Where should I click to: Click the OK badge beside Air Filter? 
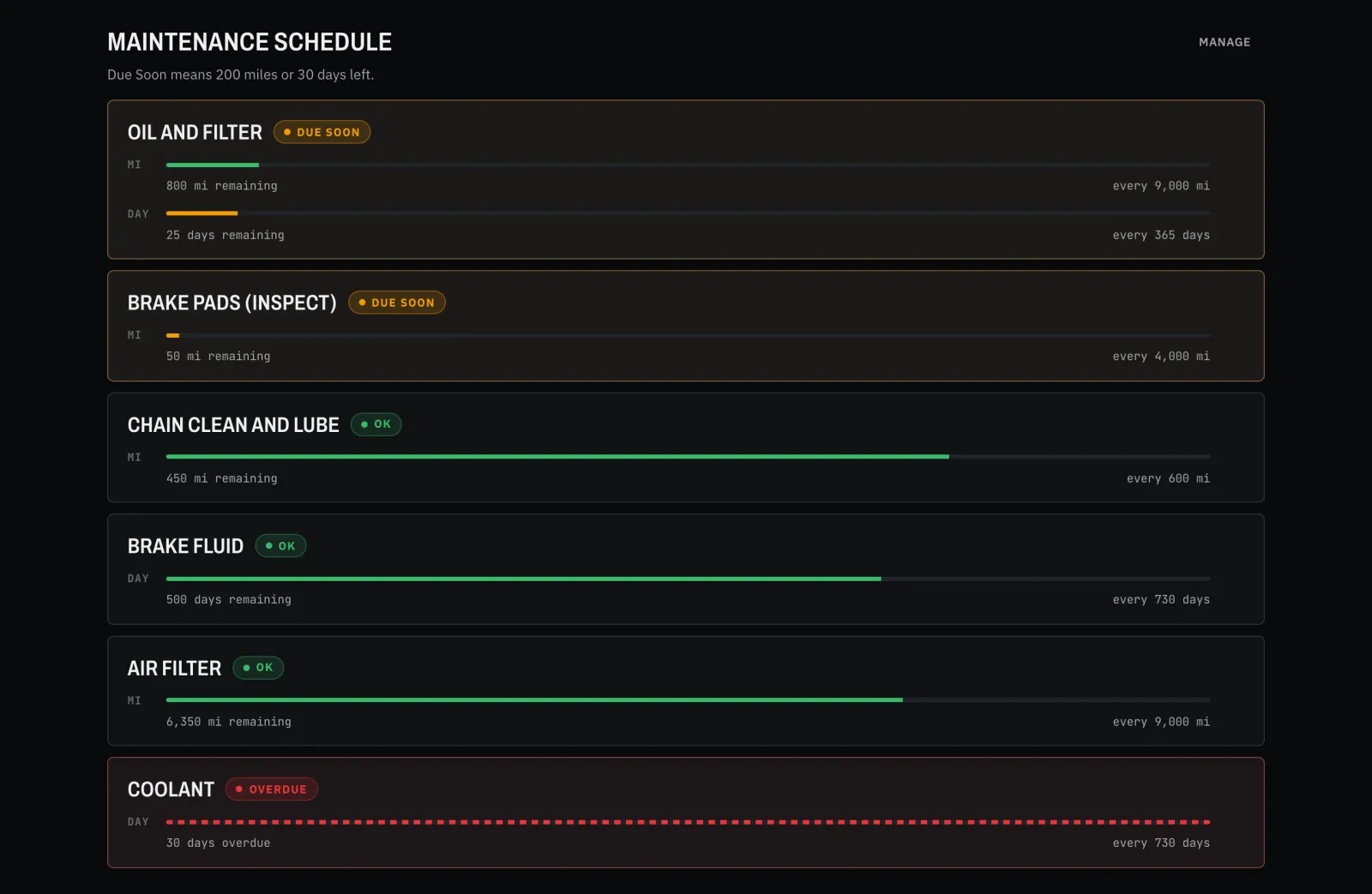(x=258, y=668)
